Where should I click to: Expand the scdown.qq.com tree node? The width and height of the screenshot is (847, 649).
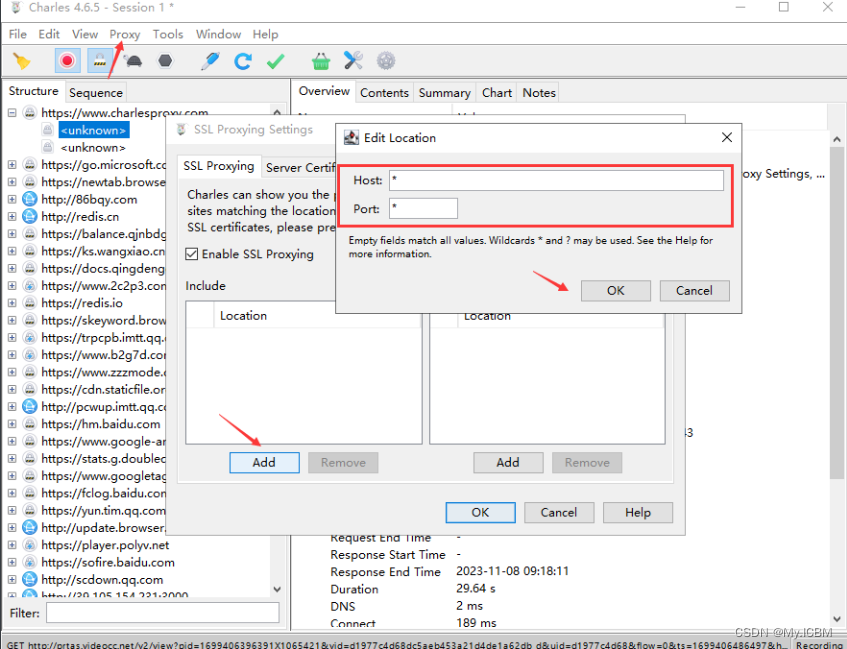[x=12, y=580]
